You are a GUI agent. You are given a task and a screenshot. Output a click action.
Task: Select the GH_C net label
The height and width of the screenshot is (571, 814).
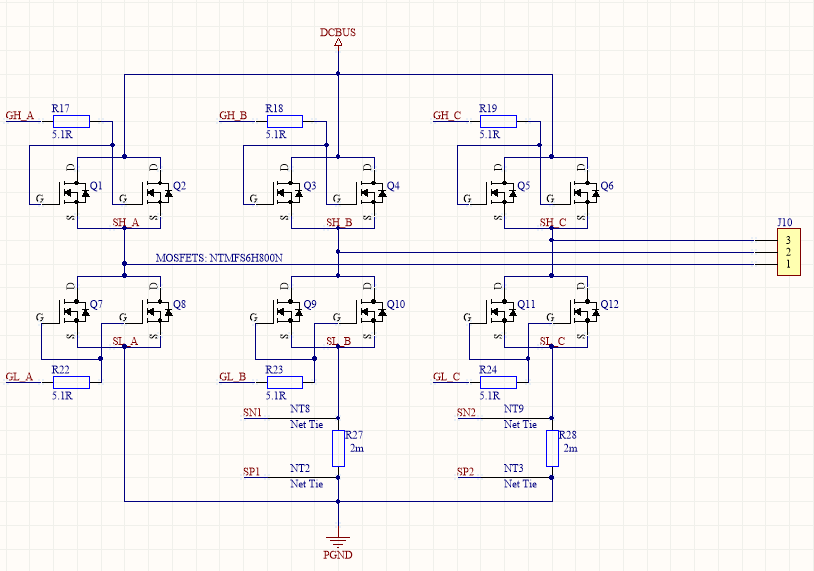pyautogui.click(x=447, y=115)
